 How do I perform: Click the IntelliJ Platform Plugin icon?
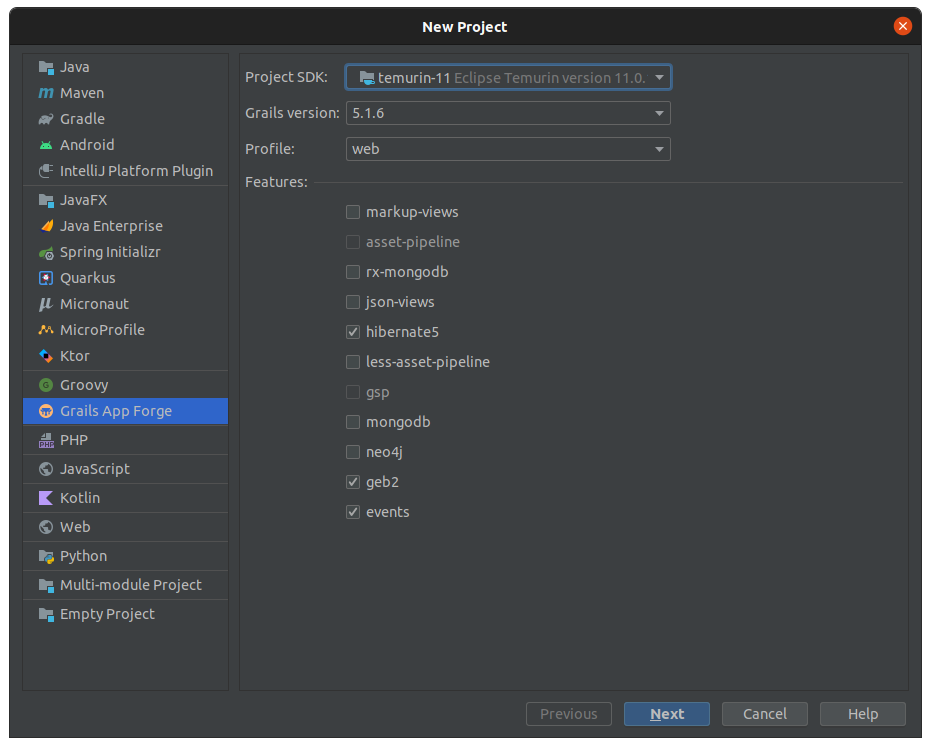pos(46,171)
